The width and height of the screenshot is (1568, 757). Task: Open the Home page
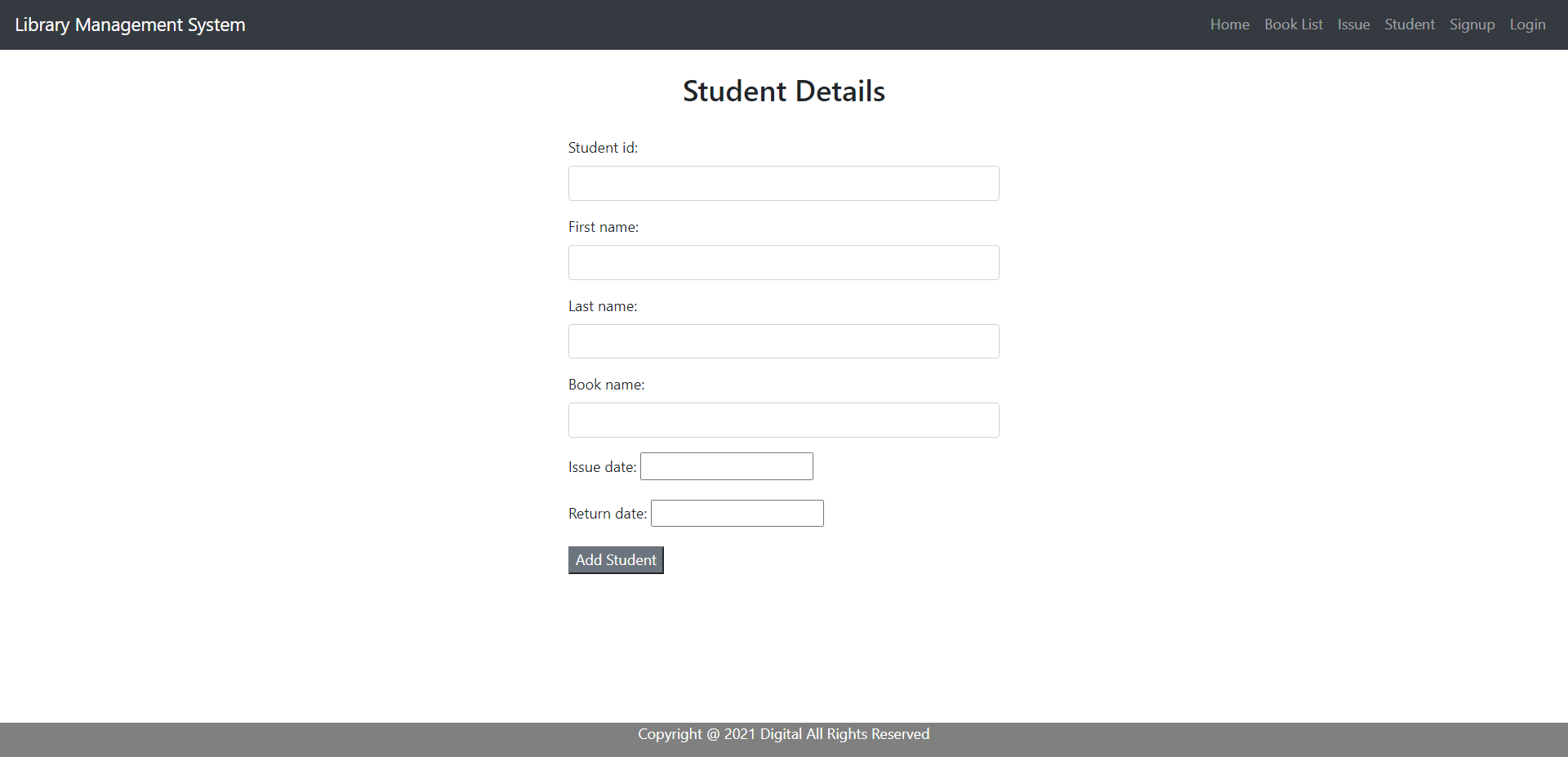[1230, 24]
